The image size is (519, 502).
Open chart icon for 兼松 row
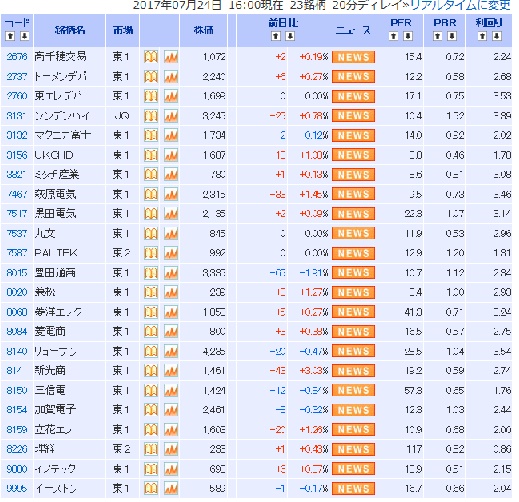[171, 292]
